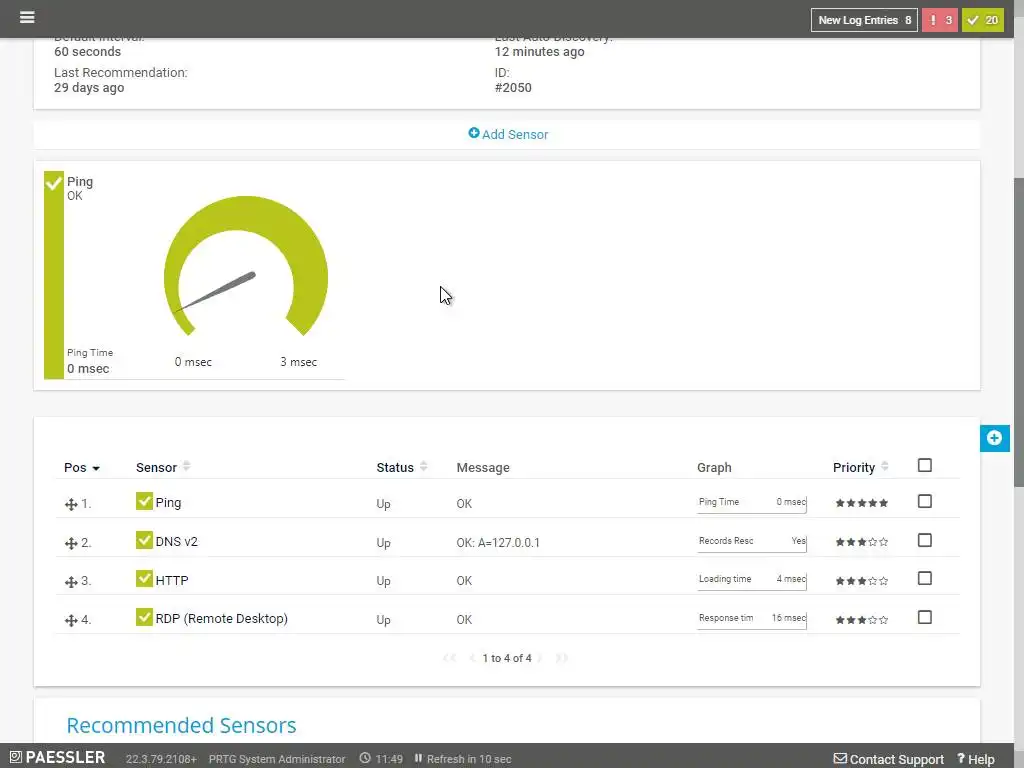Change RDP priority stars
This screenshot has width=1024, height=768.
pos(861,620)
